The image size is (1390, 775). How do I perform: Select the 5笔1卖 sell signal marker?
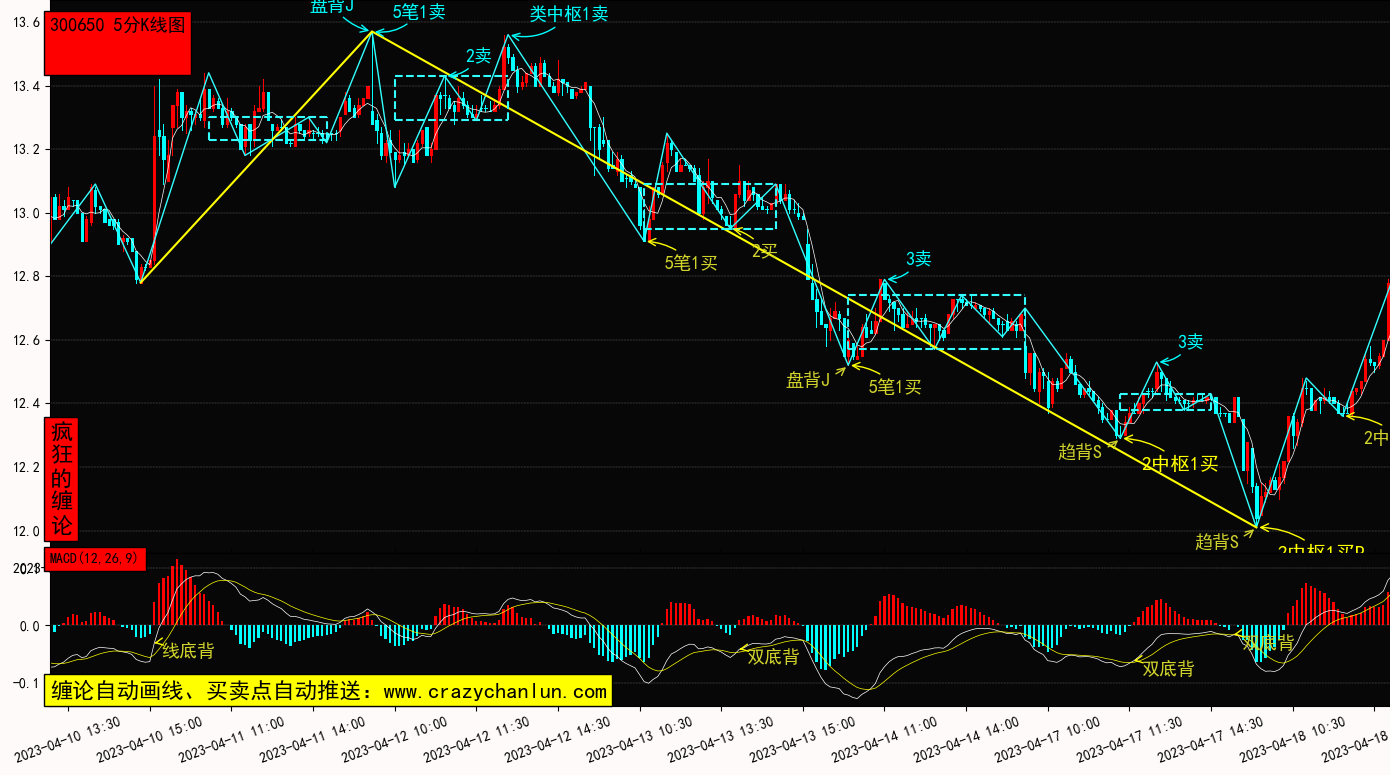419,12
